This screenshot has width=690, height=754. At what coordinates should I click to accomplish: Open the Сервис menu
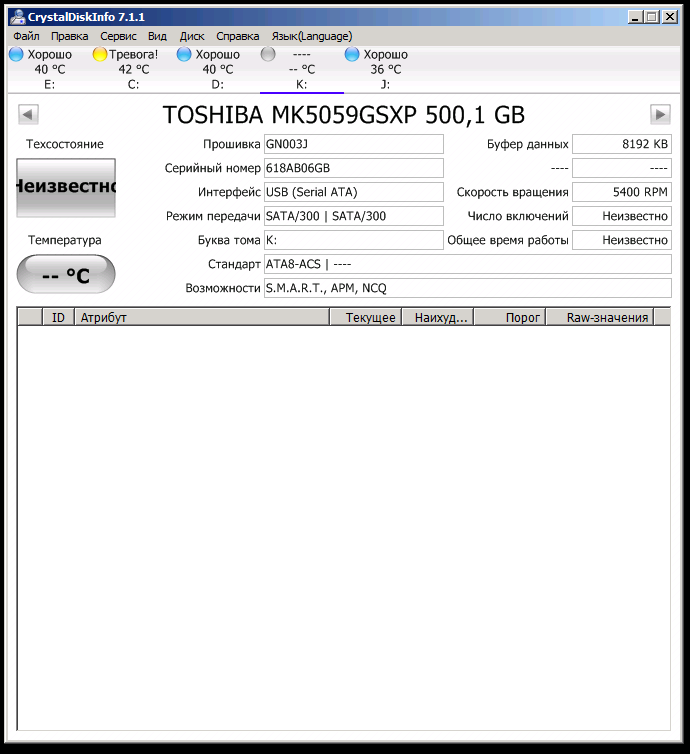pos(118,36)
